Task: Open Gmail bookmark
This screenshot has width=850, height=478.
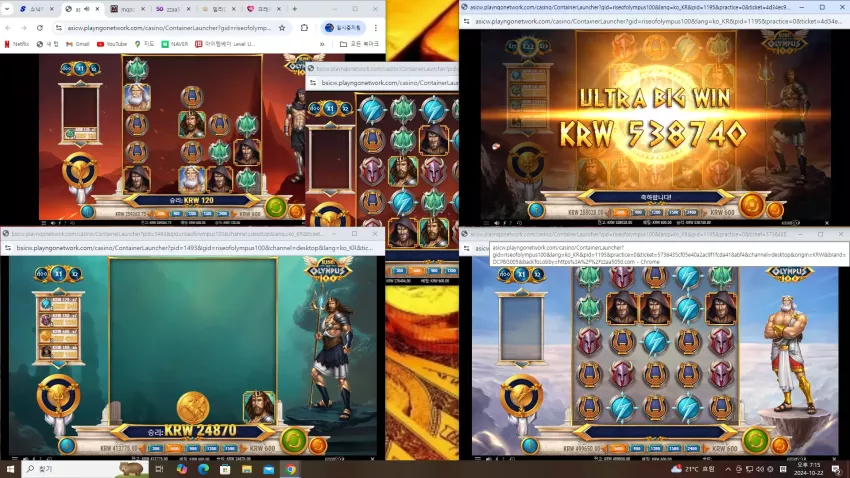Action: click(x=78, y=44)
